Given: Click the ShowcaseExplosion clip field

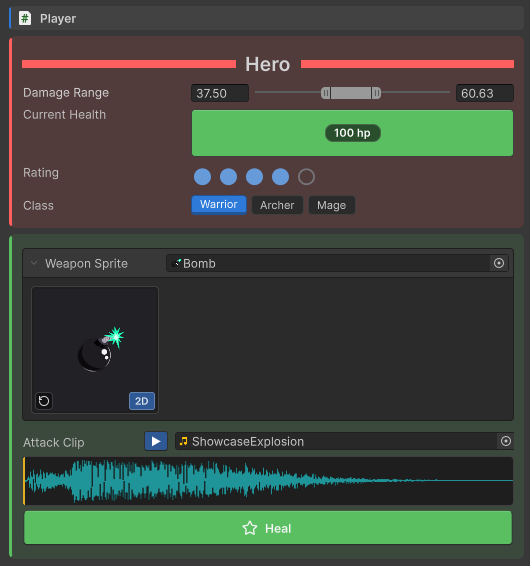Looking at the screenshot, I should 344,441.
